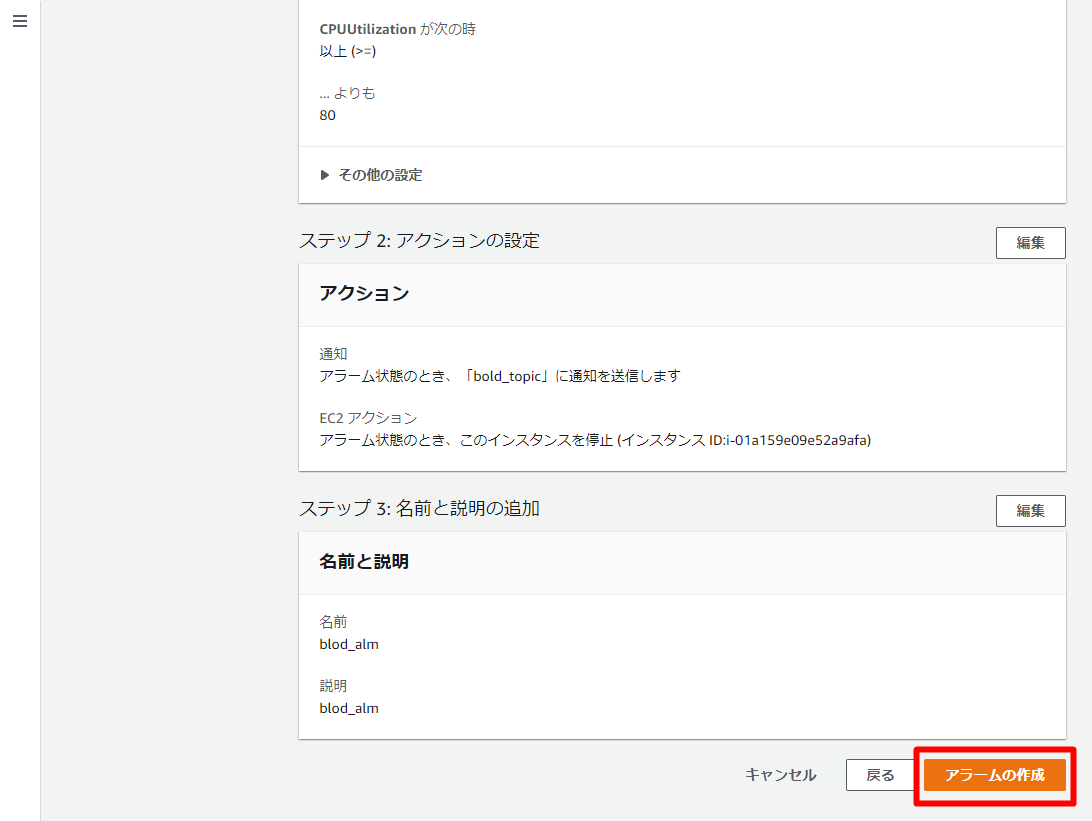This screenshot has width=1092, height=821.
Task: Select description blod_alm under 説明
Action: 349,708
